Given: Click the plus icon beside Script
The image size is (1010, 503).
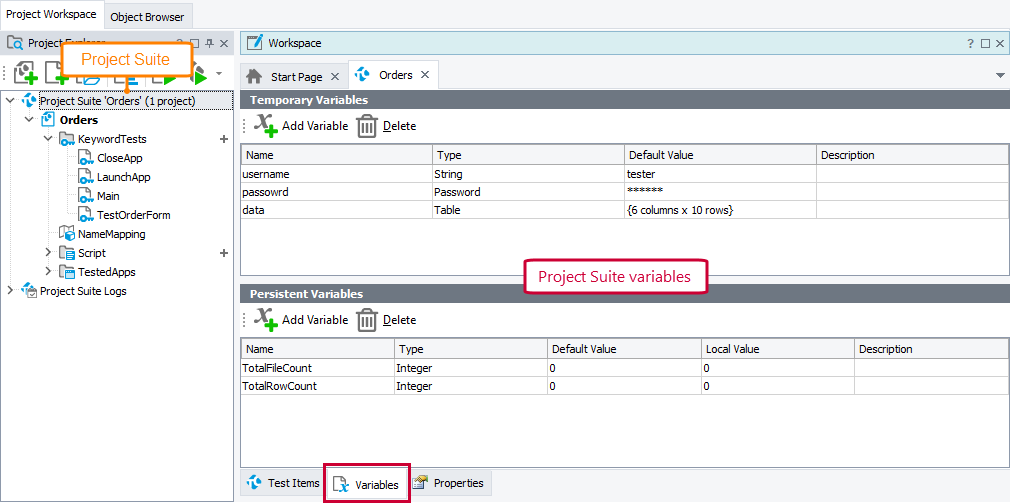Looking at the screenshot, I should [x=224, y=253].
